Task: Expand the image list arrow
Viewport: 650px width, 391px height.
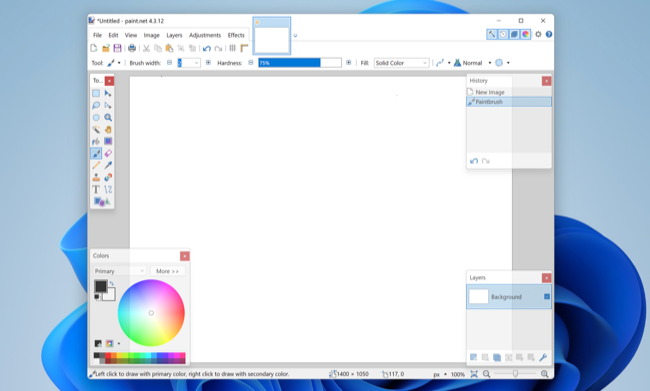Action: click(295, 36)
